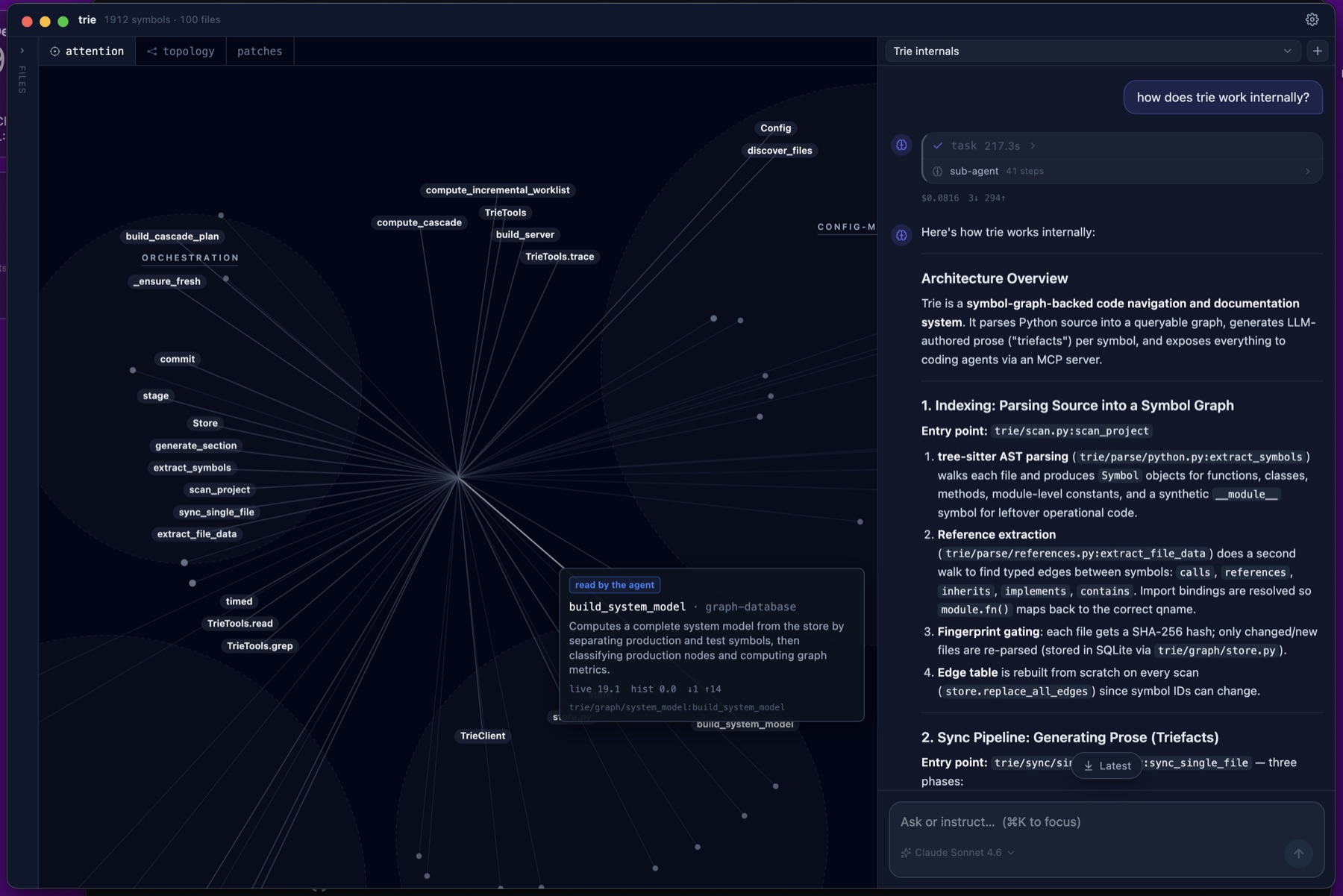Select the compute_incremental_worklist node

coord(498,189)
